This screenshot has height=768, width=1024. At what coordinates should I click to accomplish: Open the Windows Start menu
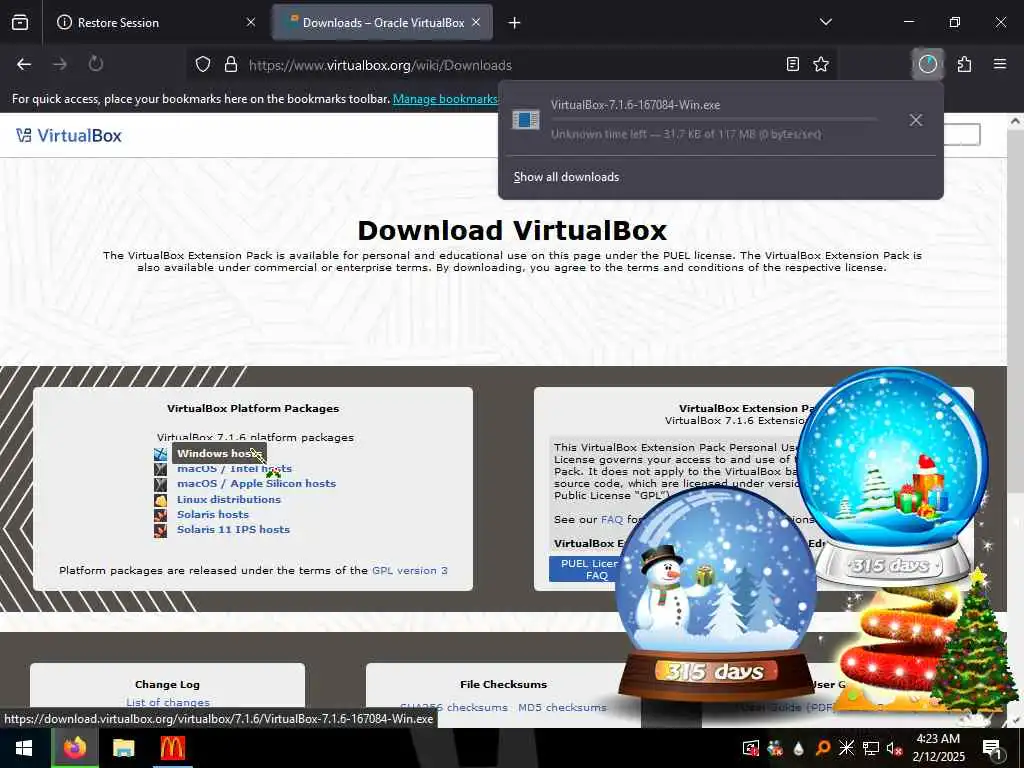[x=24, y=748]
